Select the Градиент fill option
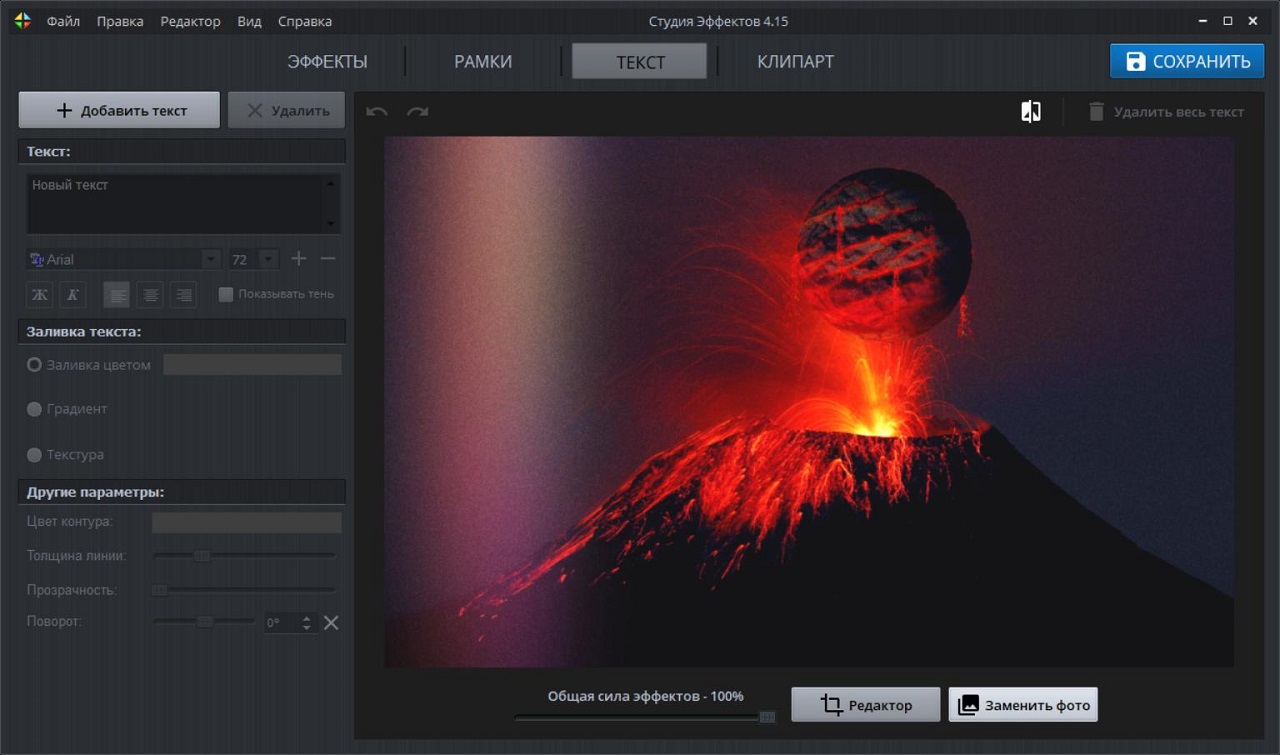The width and height of the screenshot is (1280, 755). (35, 409)
